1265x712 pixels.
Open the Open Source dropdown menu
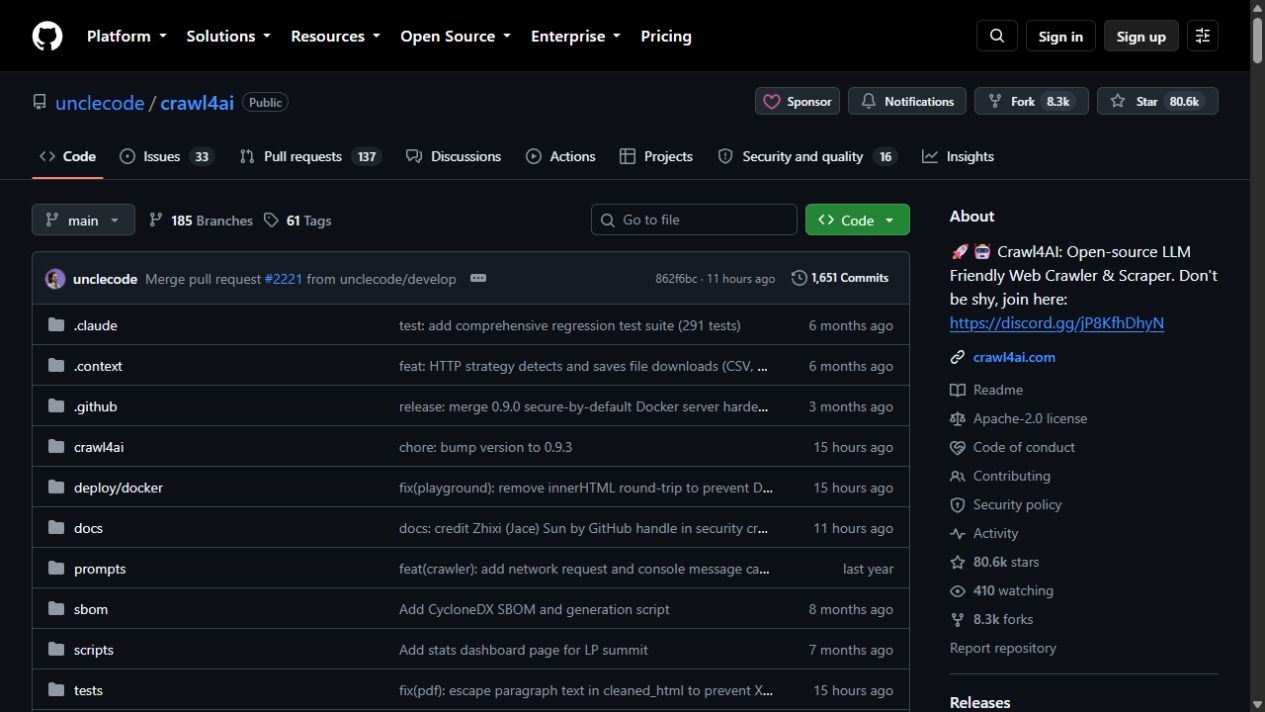point(455,36)
